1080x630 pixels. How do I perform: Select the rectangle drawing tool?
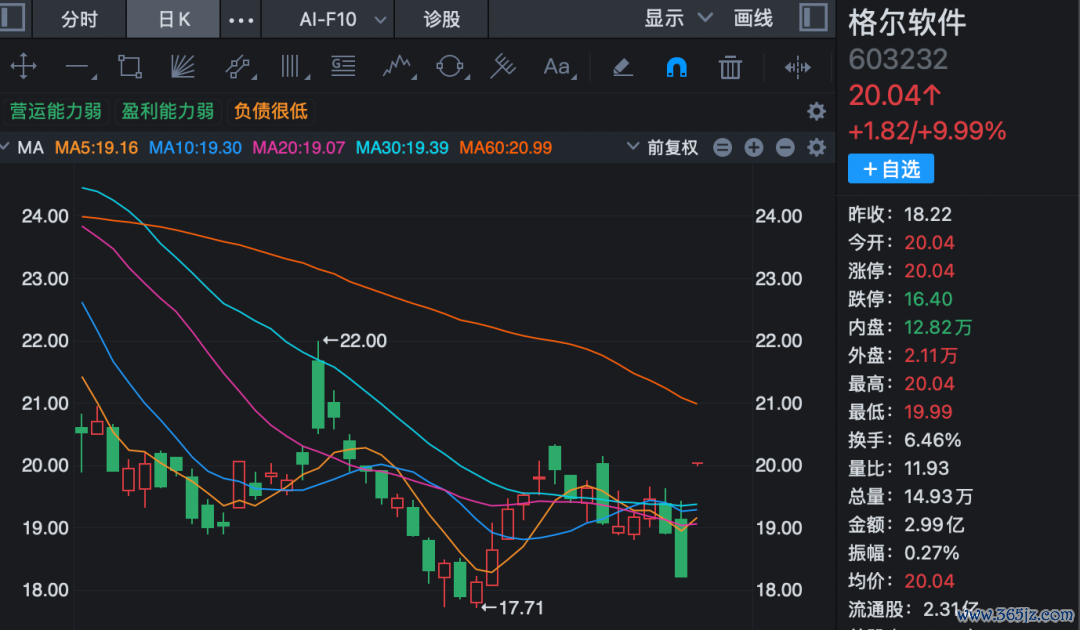[129, 67]
